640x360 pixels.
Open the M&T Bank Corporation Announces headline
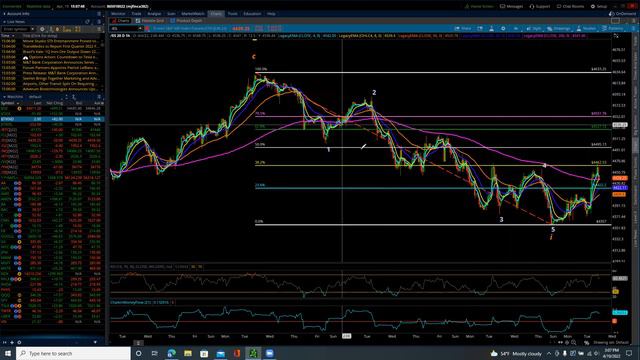click(60, 62)
